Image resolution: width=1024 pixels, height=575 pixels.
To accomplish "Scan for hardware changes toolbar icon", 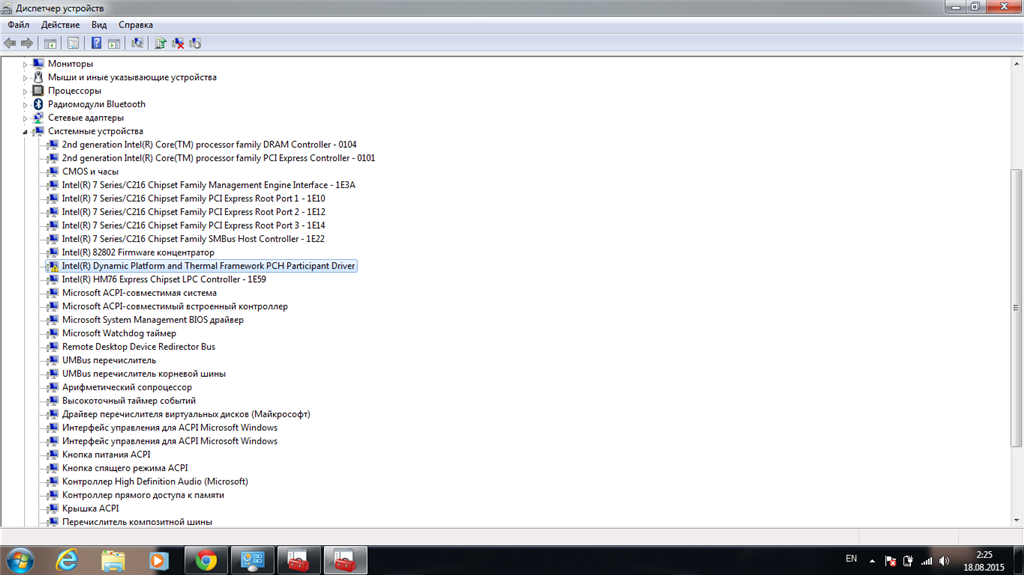I will (x=136, y=43).
